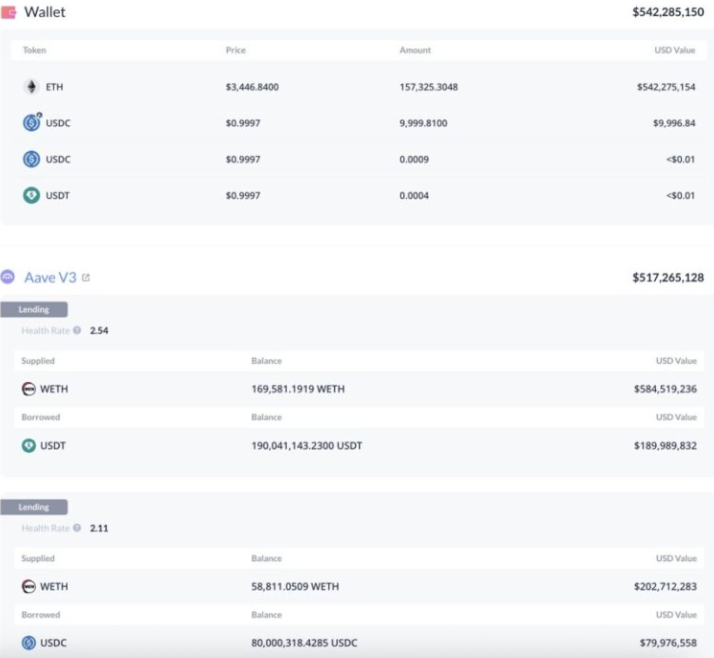714x658 pixels.
Task: Click the ETH price $3,446.8400
Action: [x=252, y=87]
